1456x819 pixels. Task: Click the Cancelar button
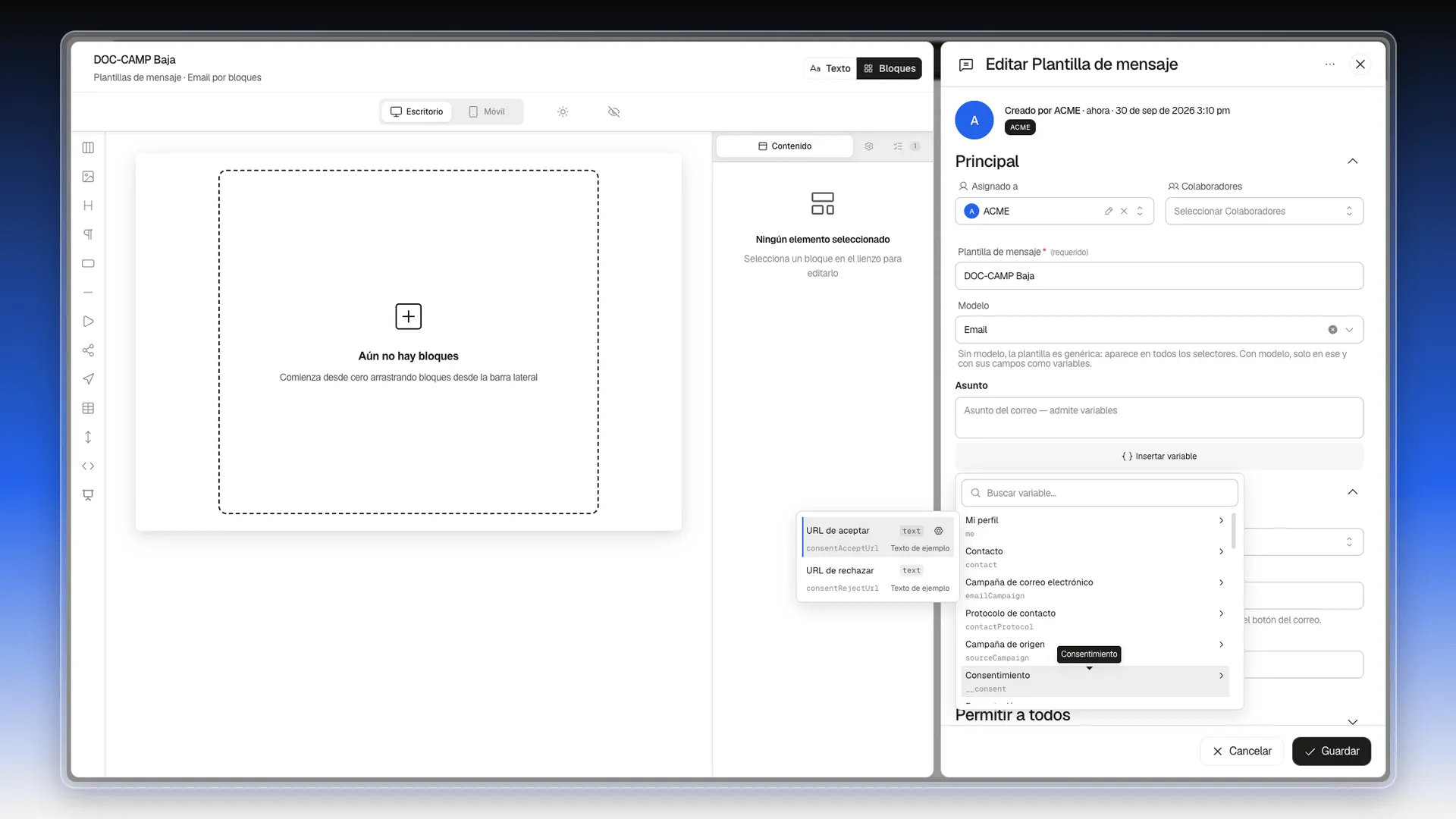[1241, 752]
